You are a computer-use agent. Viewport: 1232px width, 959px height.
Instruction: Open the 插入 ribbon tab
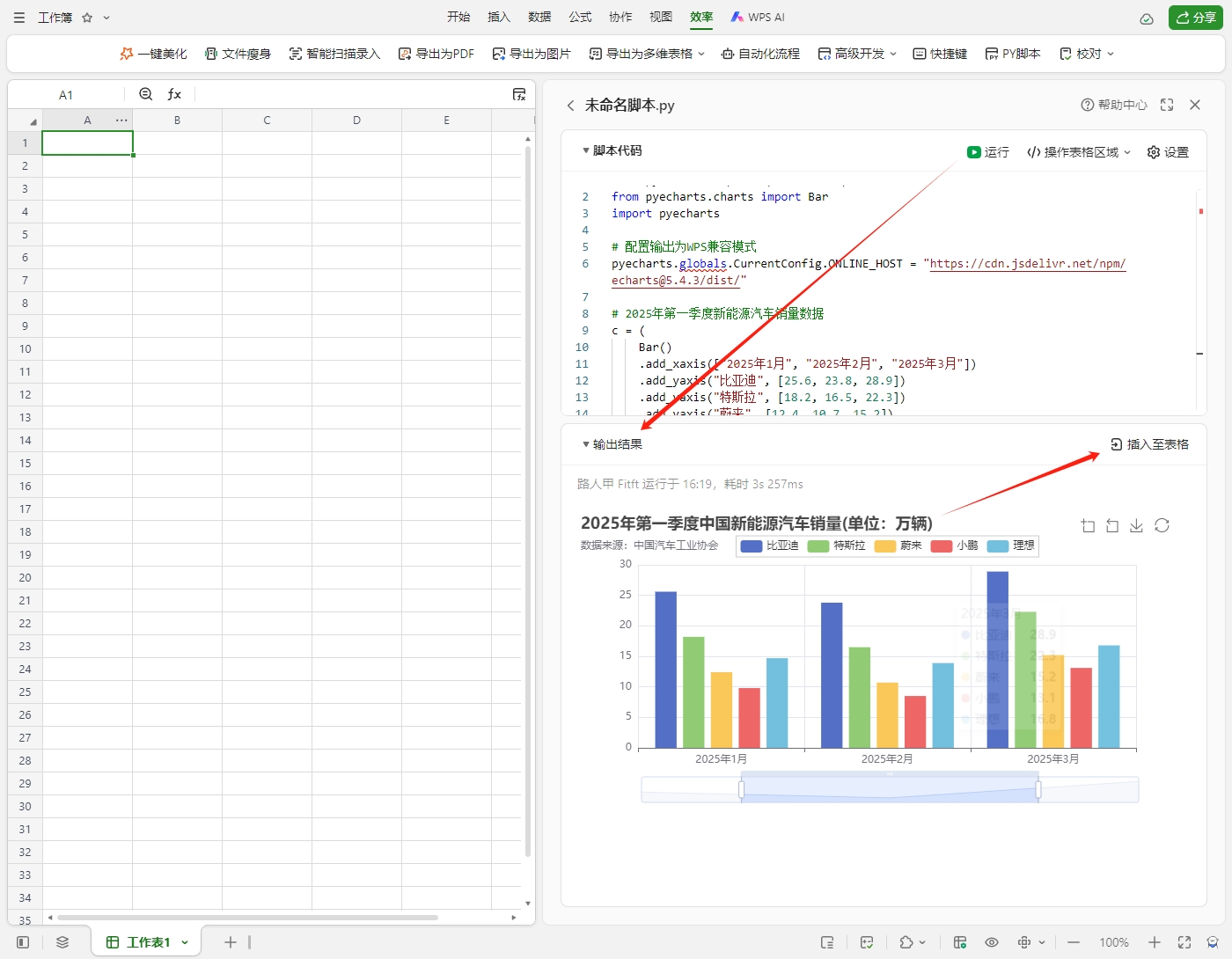(x=499, y=17)
